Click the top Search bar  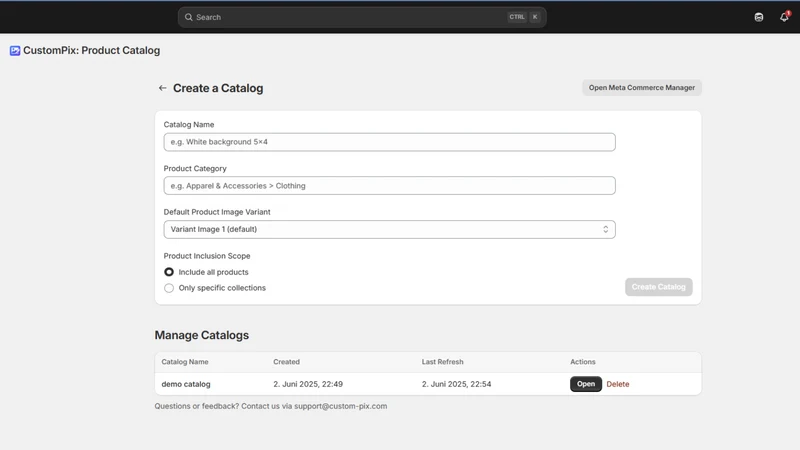[x=362, y=17]
